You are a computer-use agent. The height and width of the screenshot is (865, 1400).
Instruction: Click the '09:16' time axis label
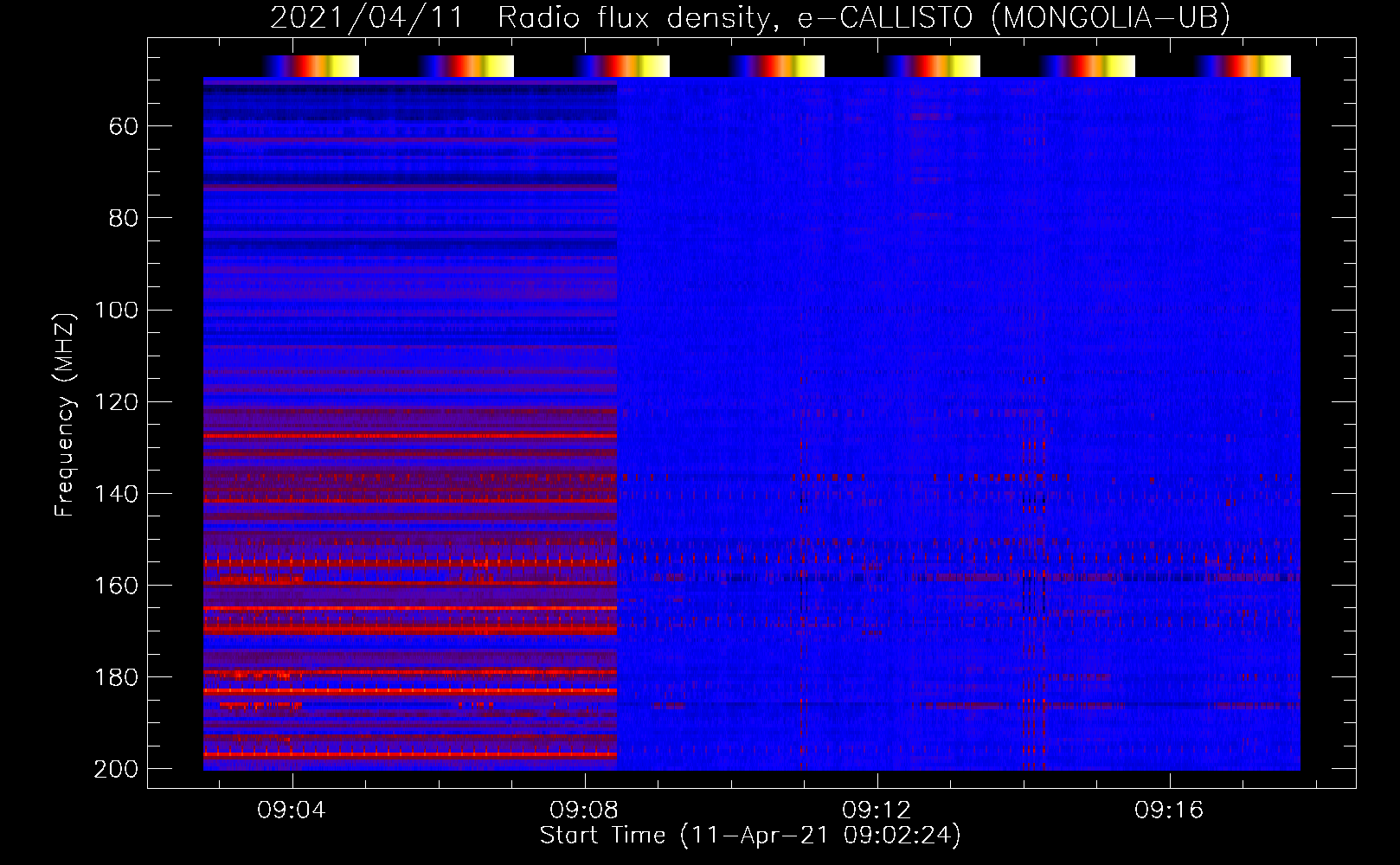1170,810
